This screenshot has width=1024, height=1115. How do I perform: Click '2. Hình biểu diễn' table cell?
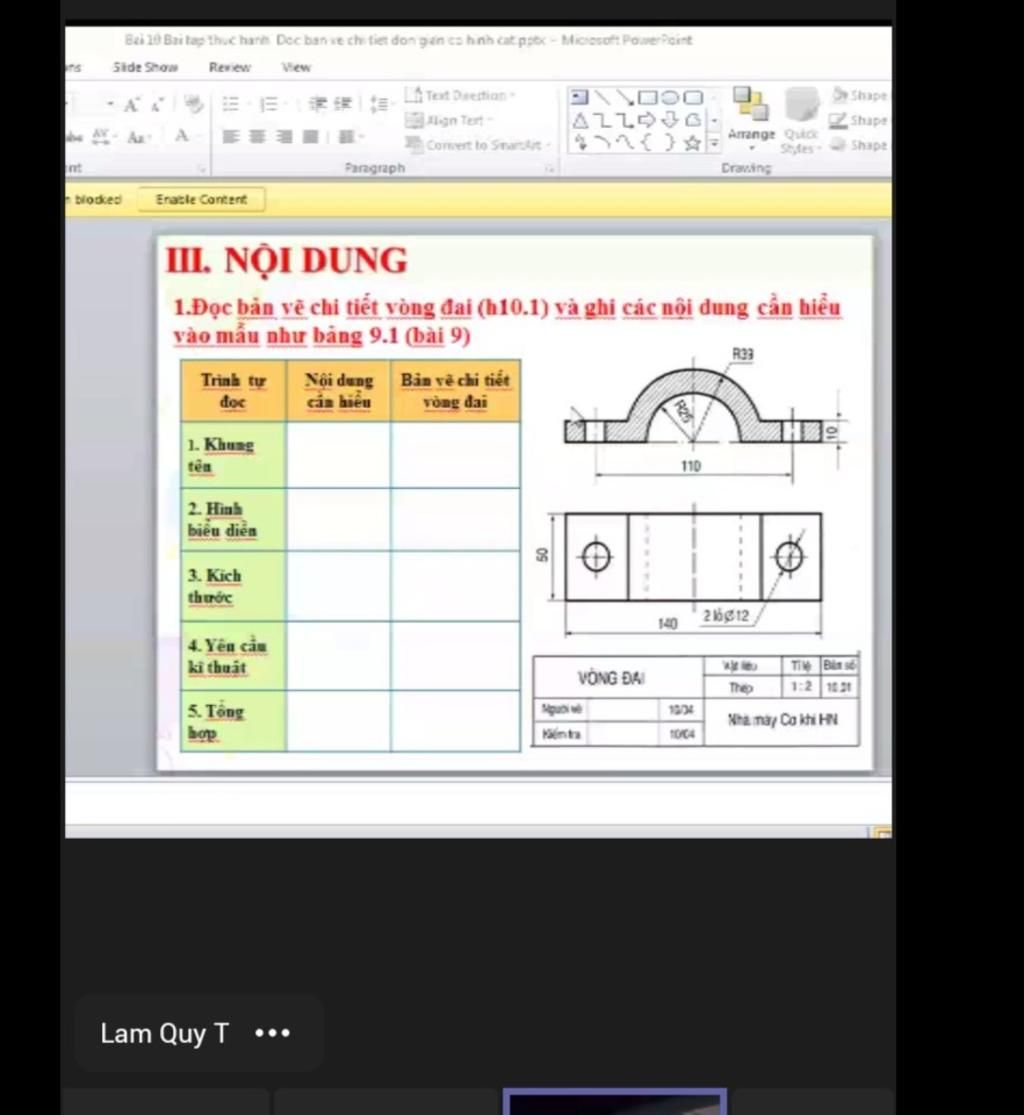tap(233, 519)
